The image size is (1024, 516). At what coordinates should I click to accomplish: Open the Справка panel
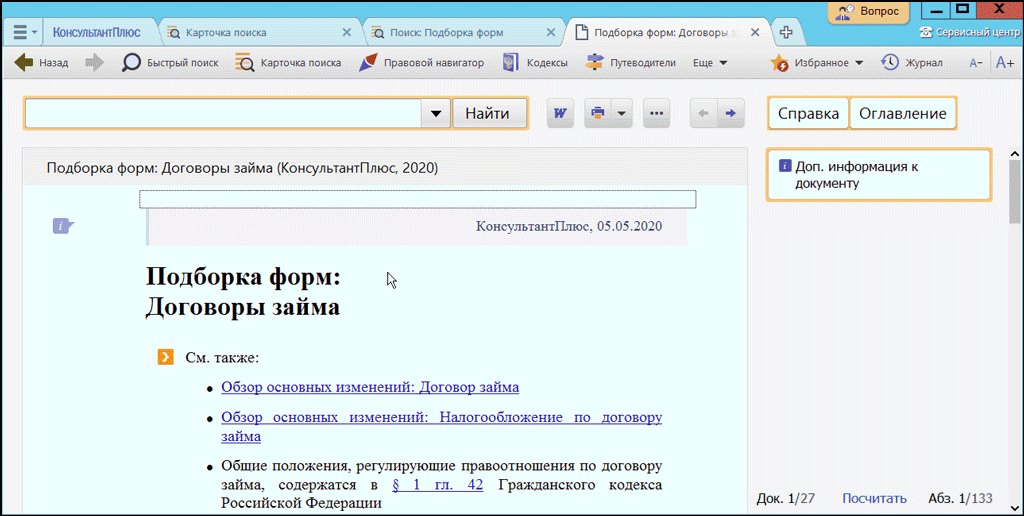pos(808,114)
